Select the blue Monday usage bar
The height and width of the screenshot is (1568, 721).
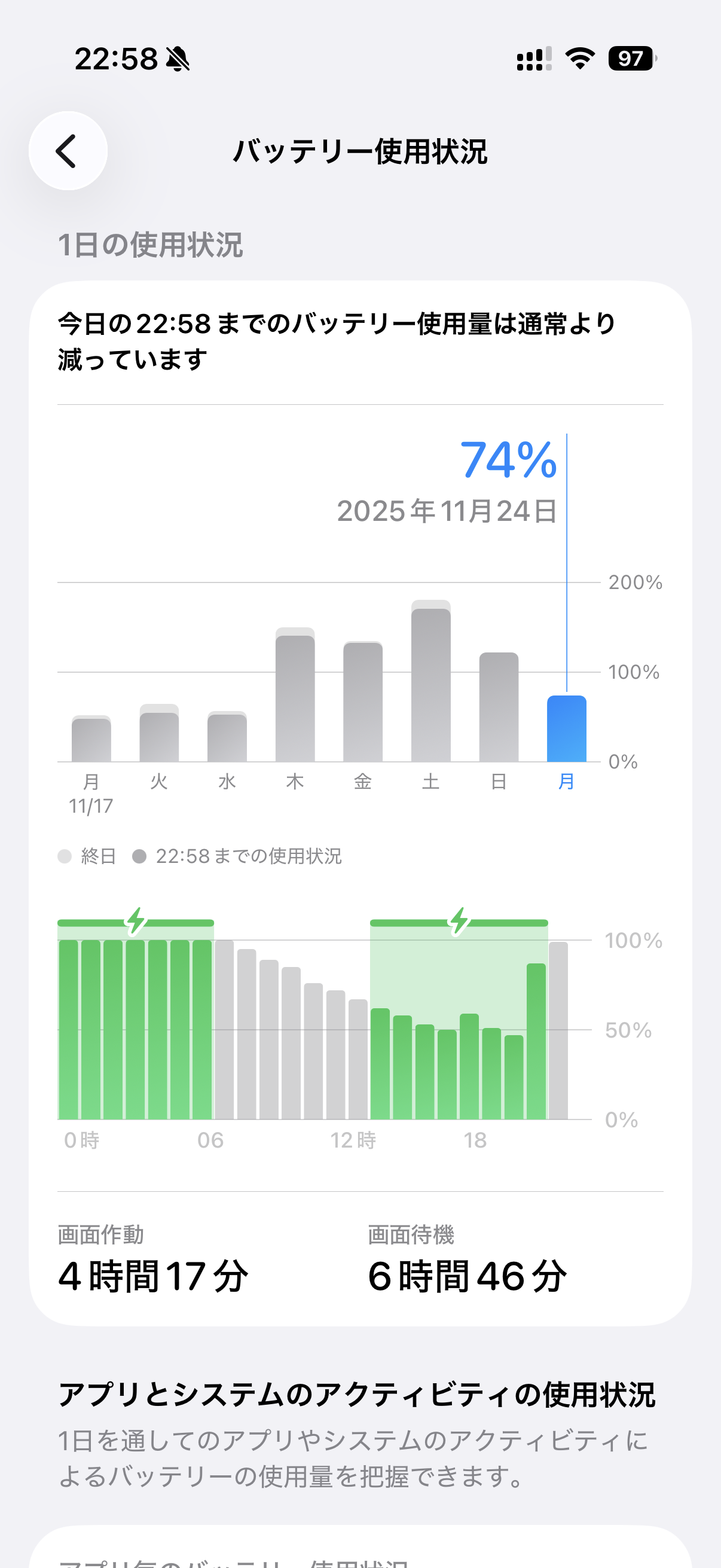566,729
